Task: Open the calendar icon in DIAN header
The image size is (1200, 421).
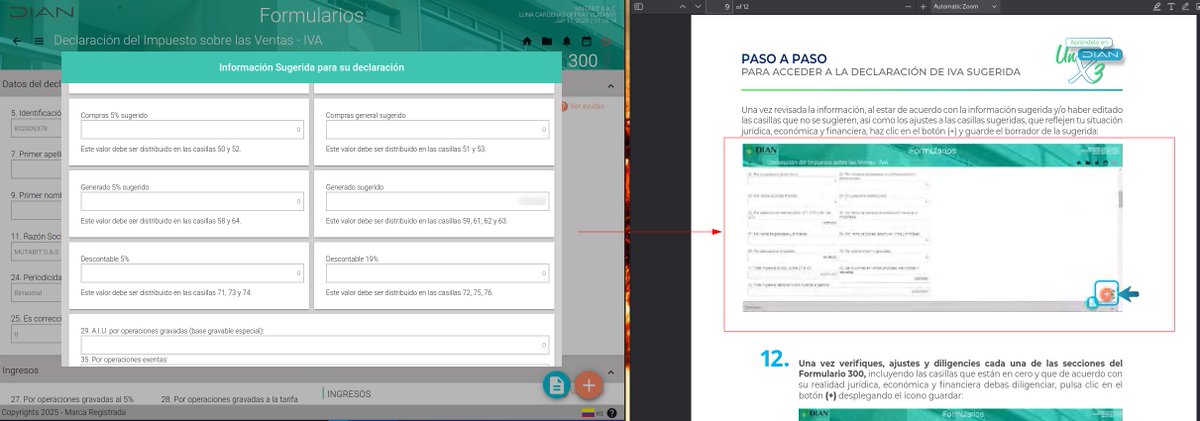Action: pyautogui.click(x=587, y=42)
